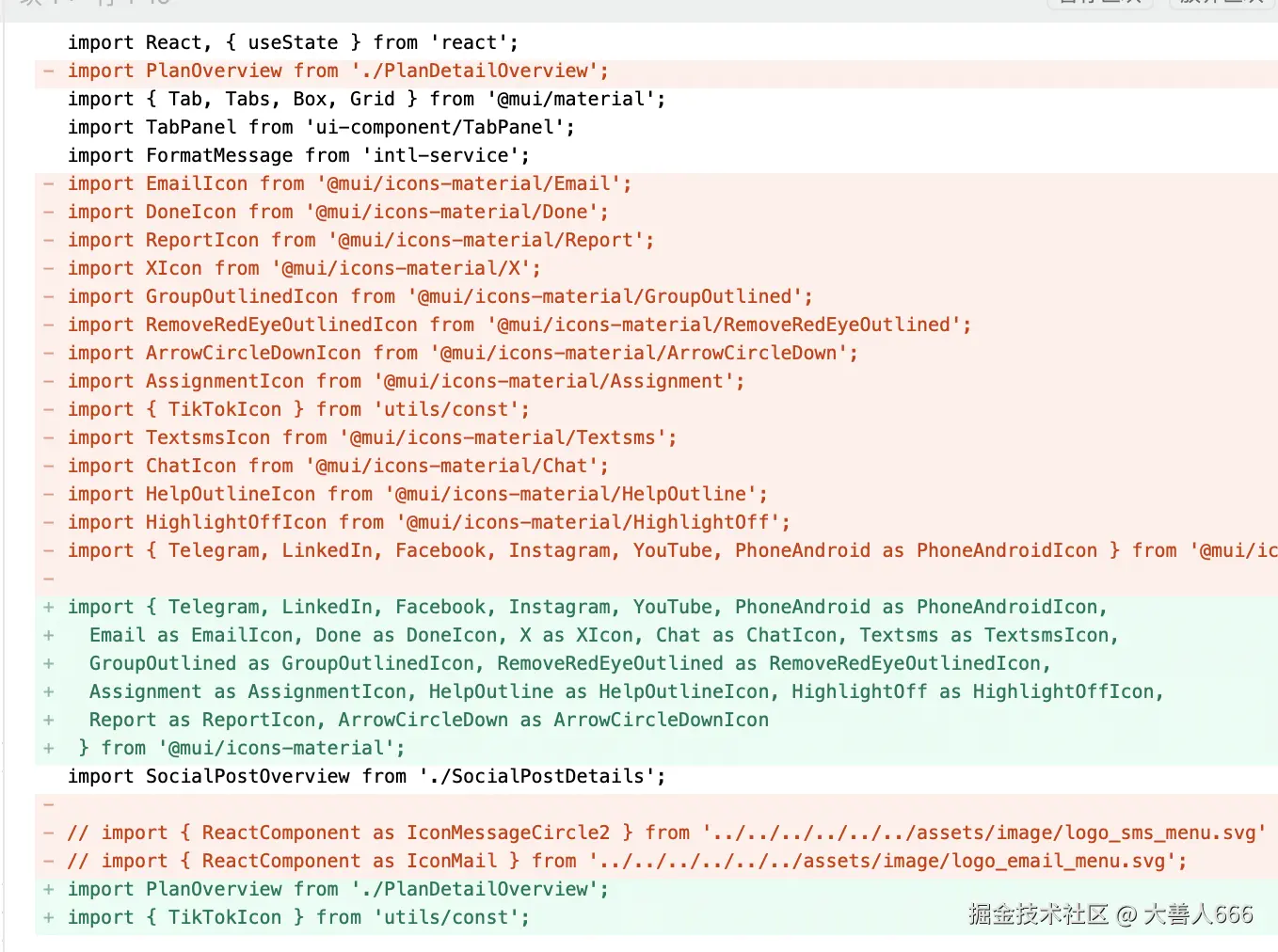Click plus marker beside '@mui/icons-material' closing line
The height and width of the screenshot is (952, 1278).
tap(48, 748)
